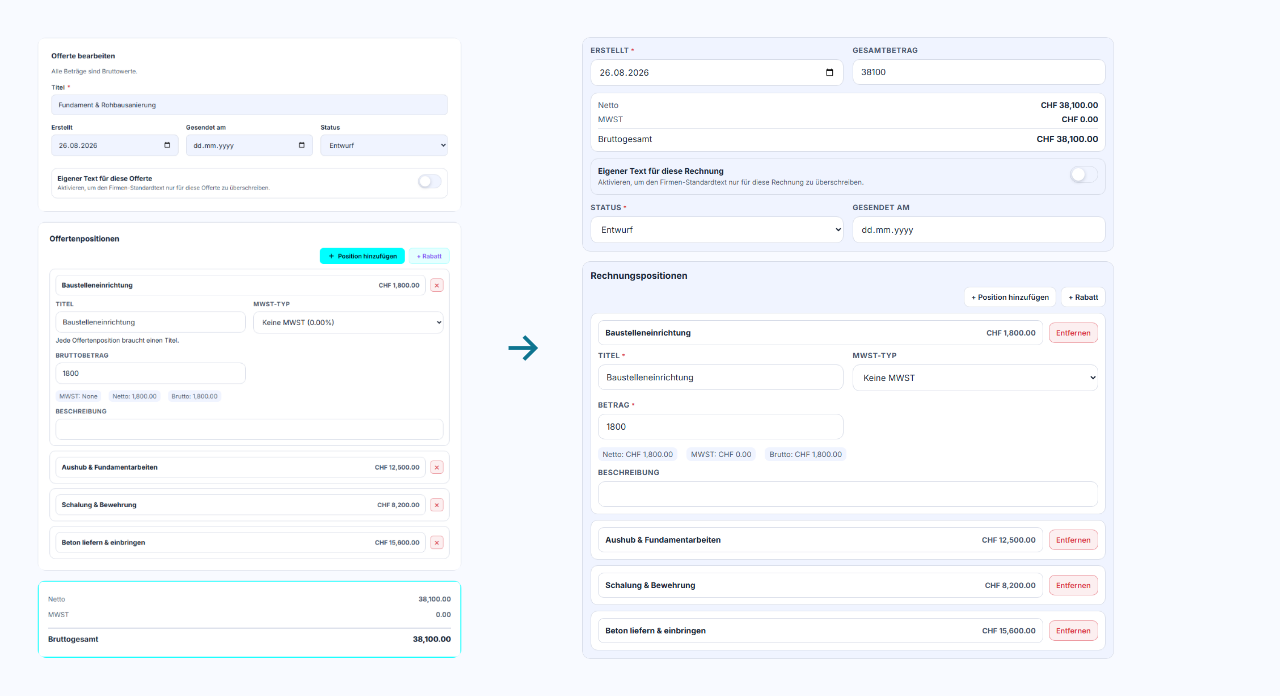
Task: Click the cyan '+ Position hinzufügen' button
Action: pos(362,256)
